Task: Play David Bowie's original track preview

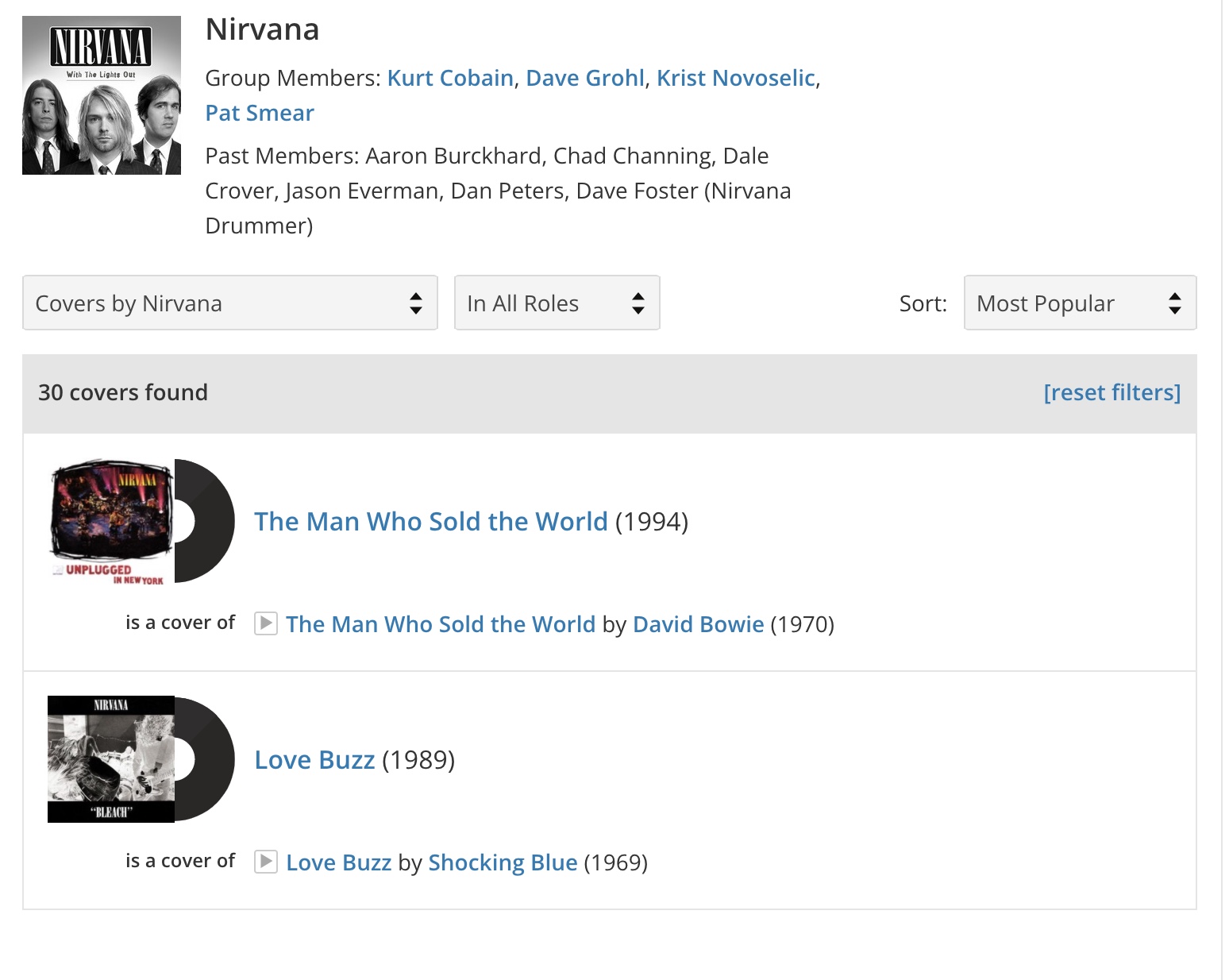Action: (265, 623)
